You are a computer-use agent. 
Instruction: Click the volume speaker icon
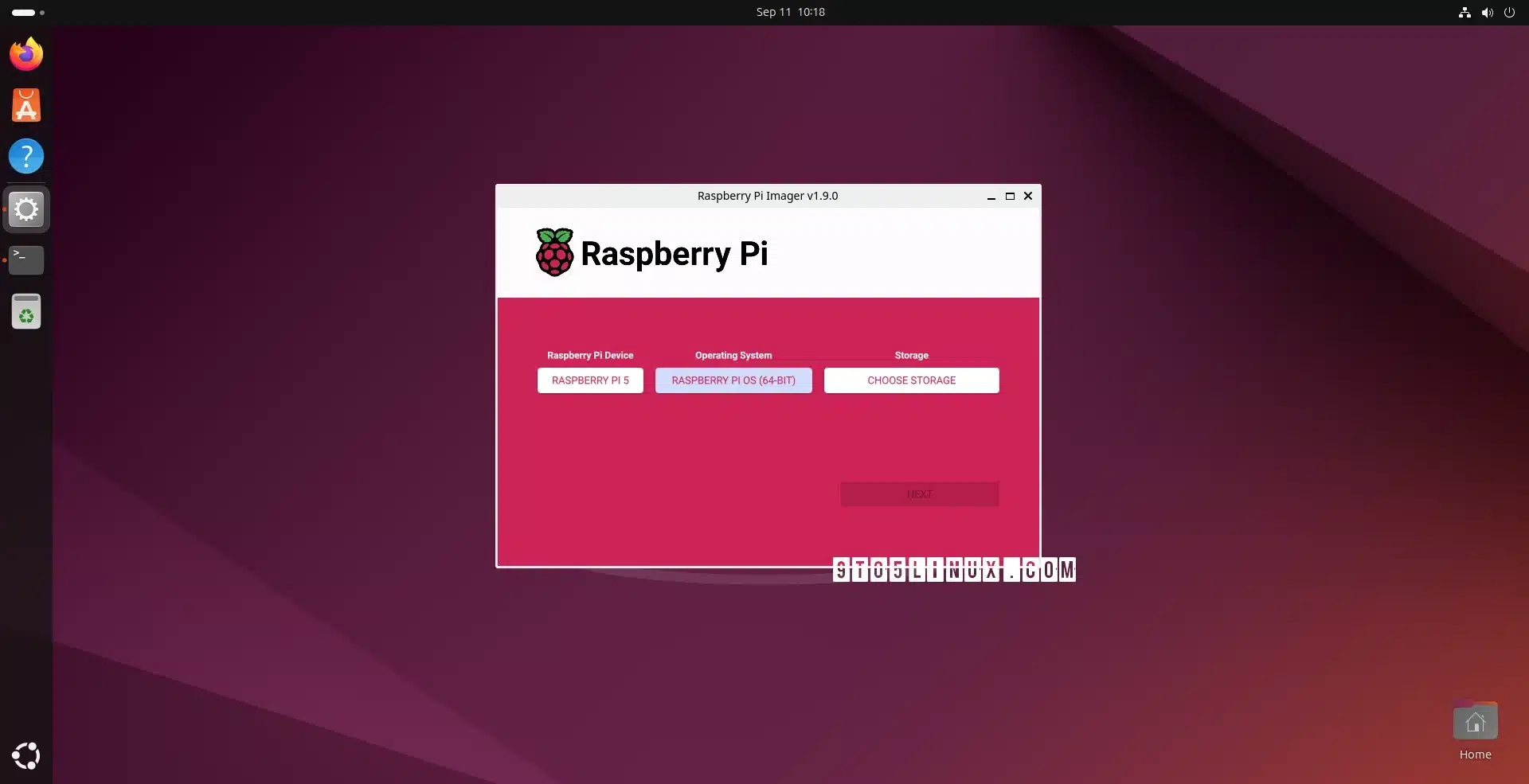[x=1487, y=12]
